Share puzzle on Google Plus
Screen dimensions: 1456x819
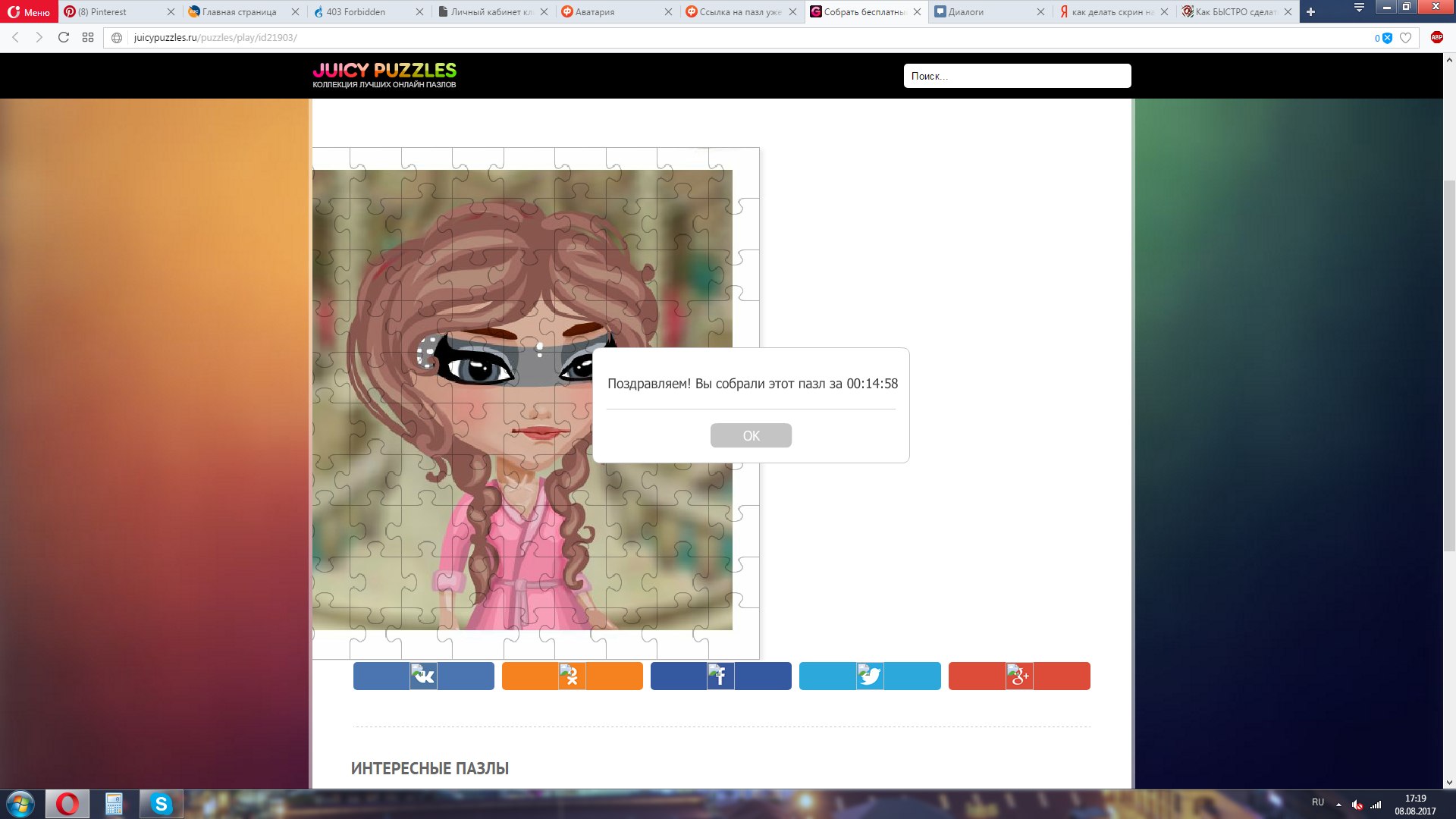pos(1019,676)
